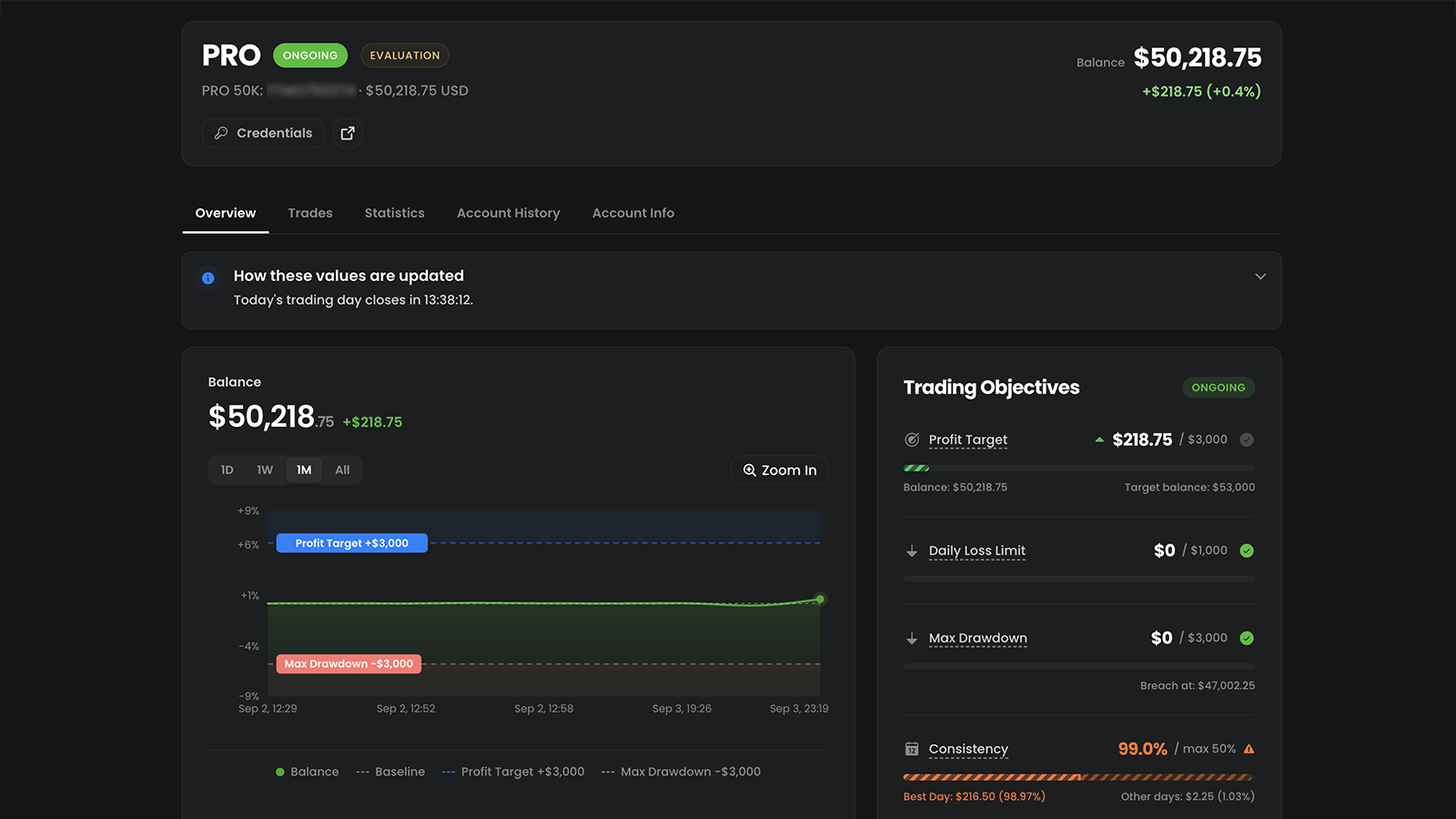
Task: Click the Profit Target grey status checkmark
Action: (1247, 440)
